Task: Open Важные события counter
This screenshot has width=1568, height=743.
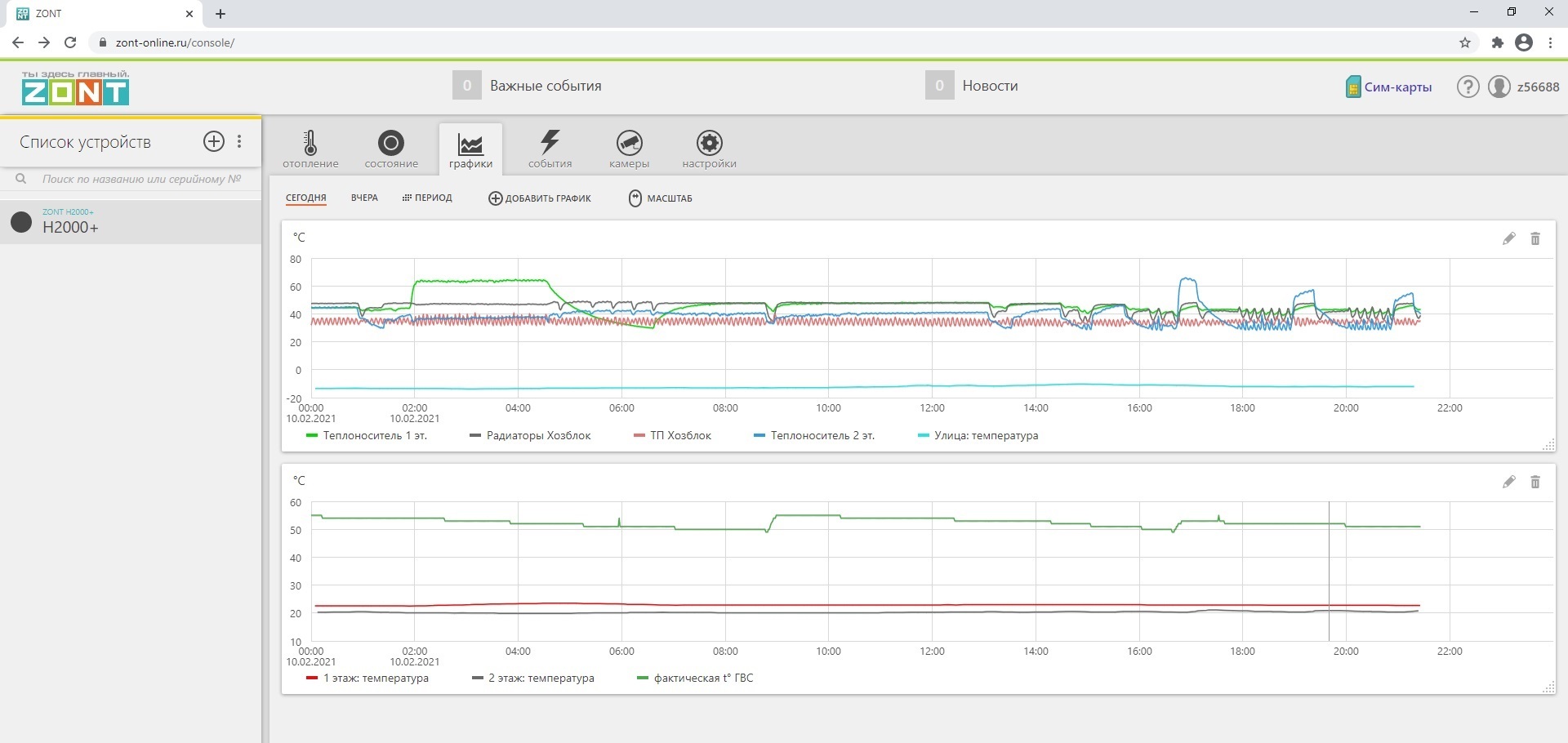Action: coord(527,86)
